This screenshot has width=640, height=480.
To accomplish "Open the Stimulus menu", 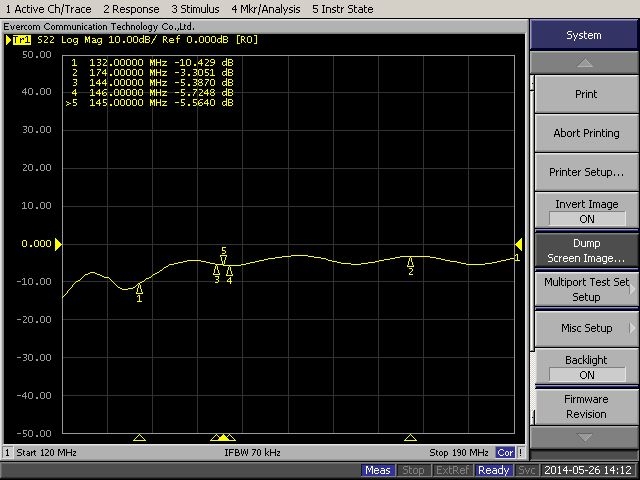I will (x=195, y=9).
